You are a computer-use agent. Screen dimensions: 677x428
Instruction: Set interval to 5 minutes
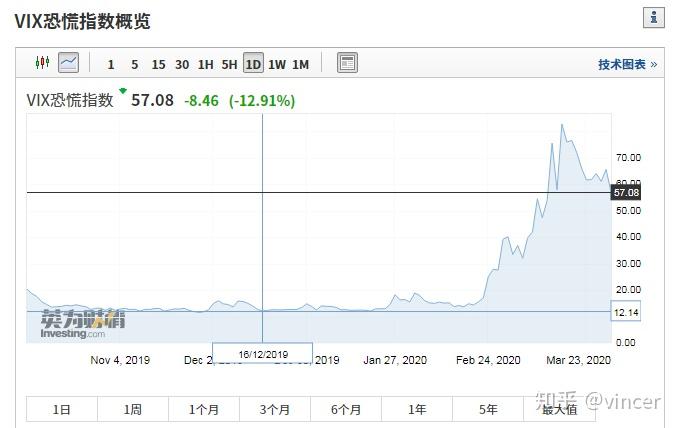point(135,65)
